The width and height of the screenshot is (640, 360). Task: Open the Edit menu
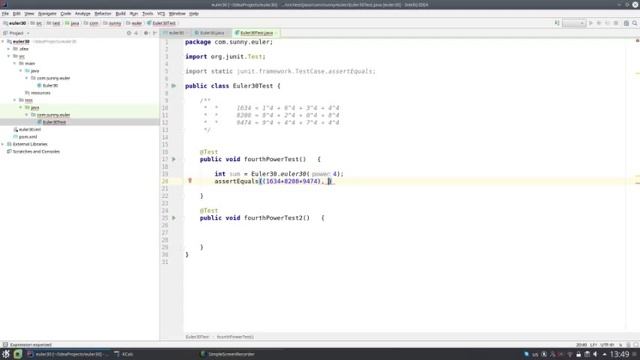tap(17, 13)
